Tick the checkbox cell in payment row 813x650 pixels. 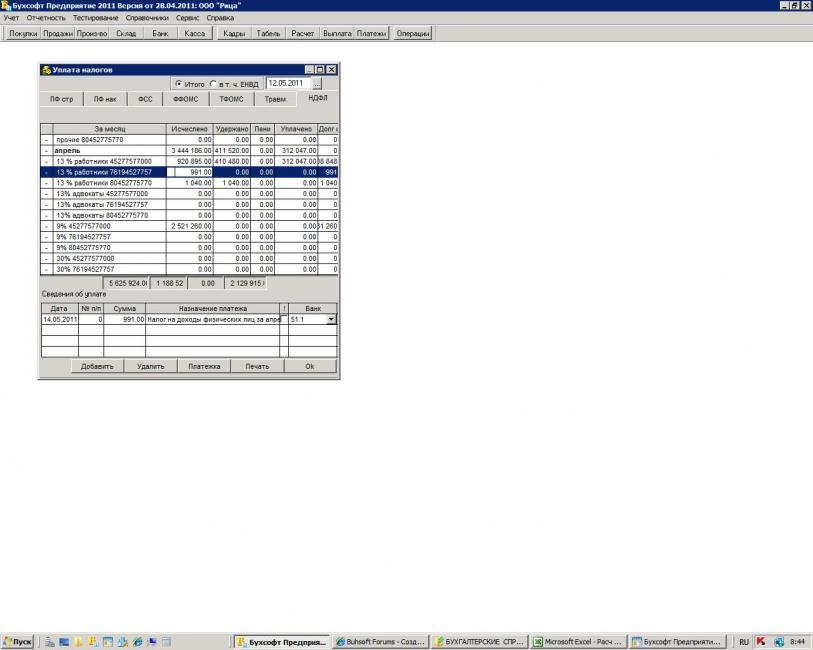(284, 320)
